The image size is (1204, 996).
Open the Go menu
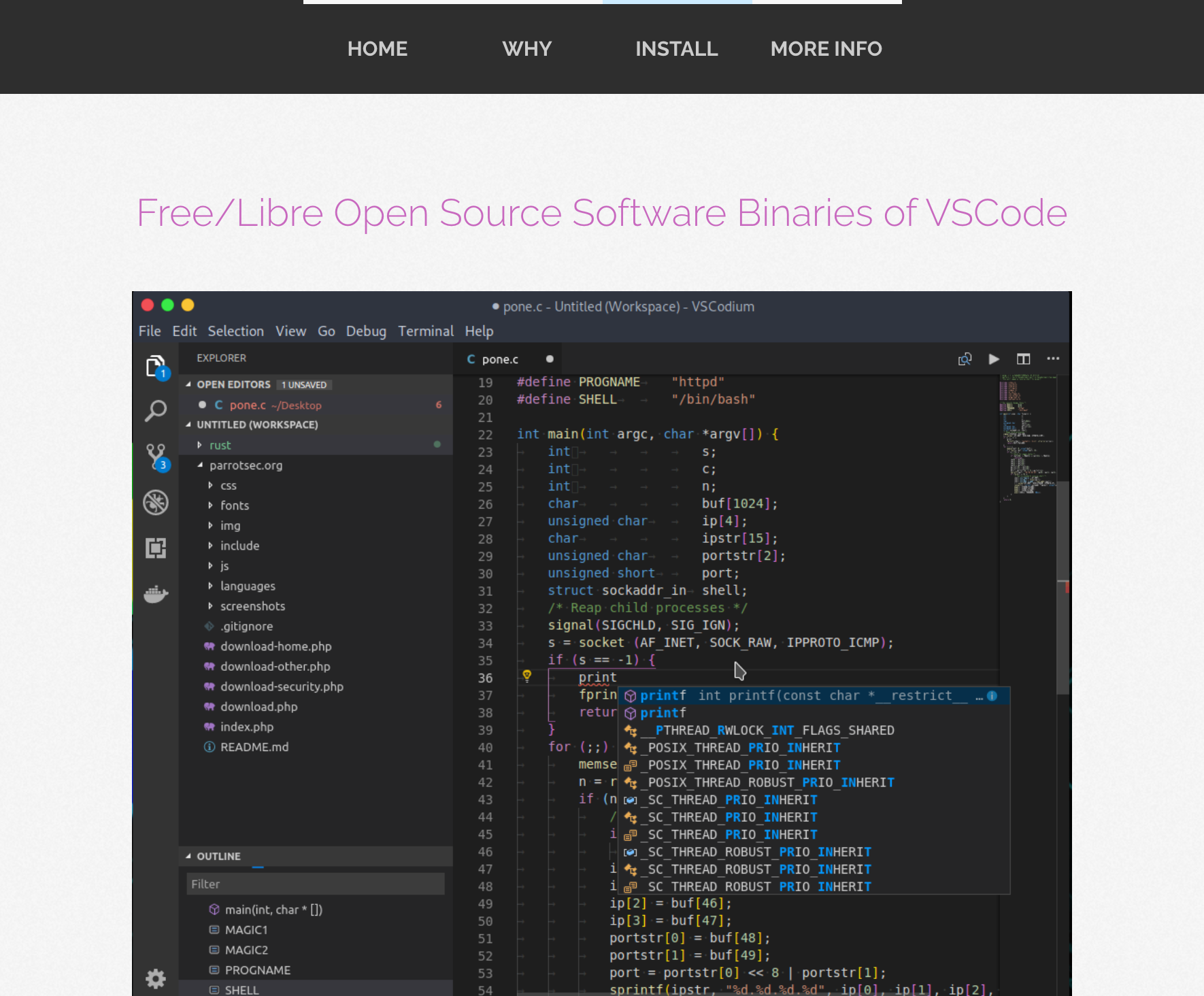pos(327,331)
